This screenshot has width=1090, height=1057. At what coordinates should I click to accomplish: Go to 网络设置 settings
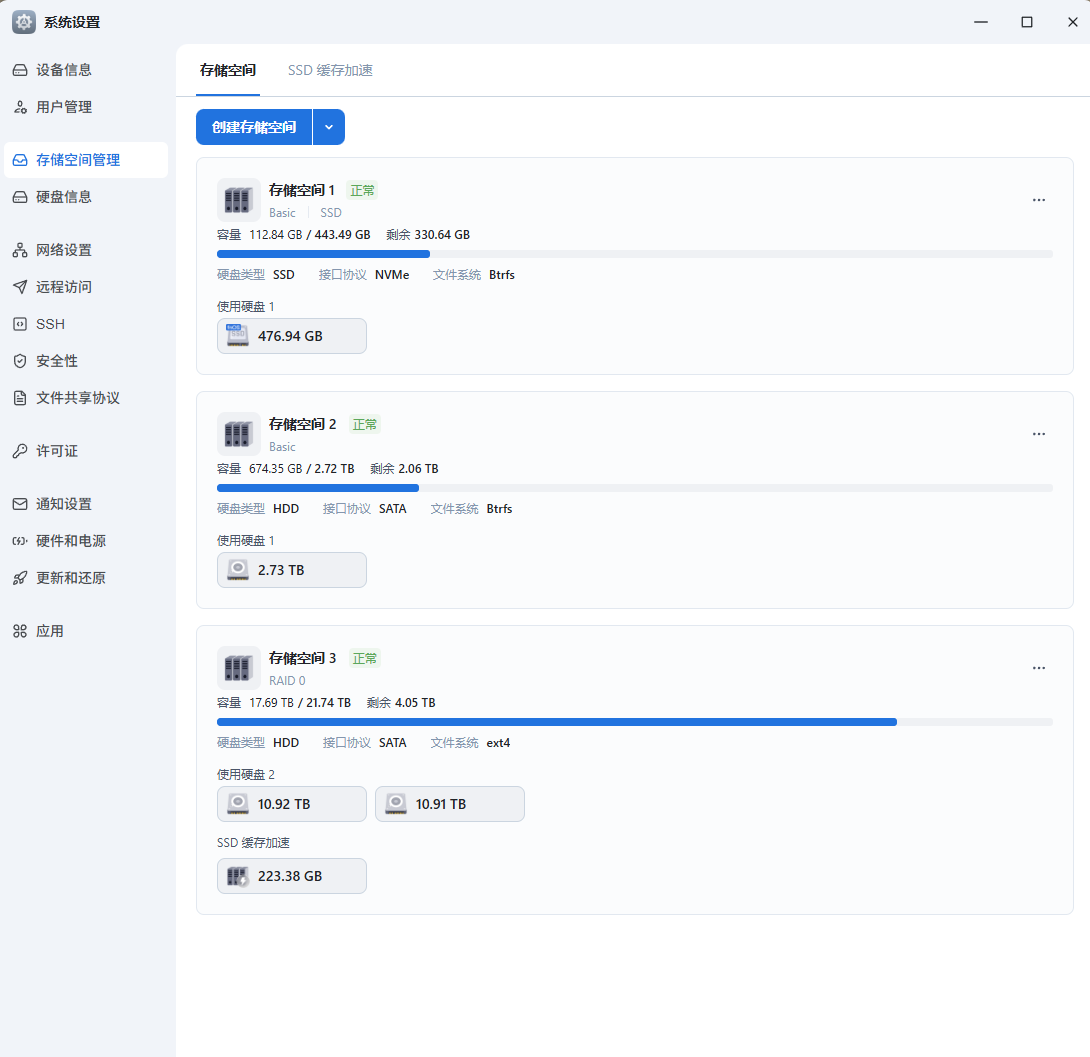tap(66, 250)
